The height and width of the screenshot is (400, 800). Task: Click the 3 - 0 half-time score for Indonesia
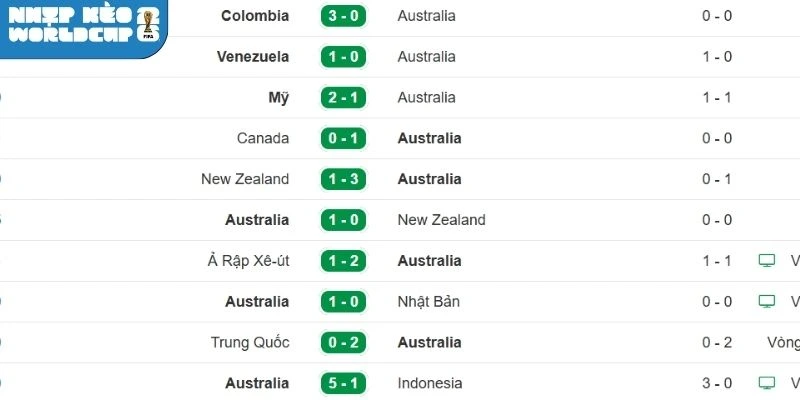[717, 383]
